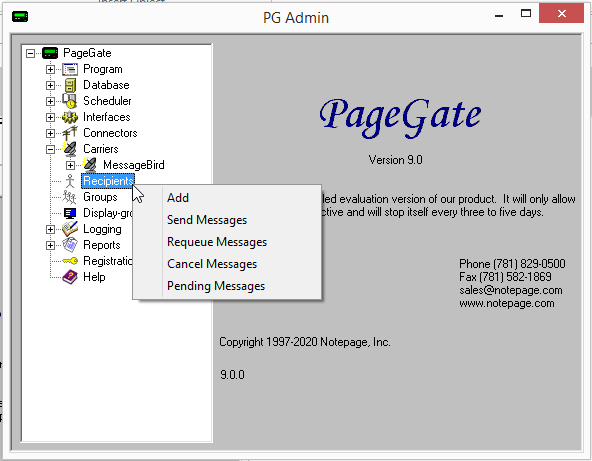This screenshot has width=592, height=461.
Task: Click the MessageBird satellite dish icon
Action: 90,165
